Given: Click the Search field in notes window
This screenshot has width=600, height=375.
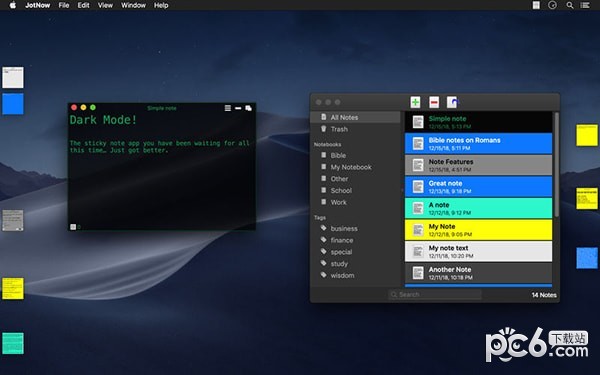Looking at the screenshot, I should pyautogui.click(x=435, y=294).
